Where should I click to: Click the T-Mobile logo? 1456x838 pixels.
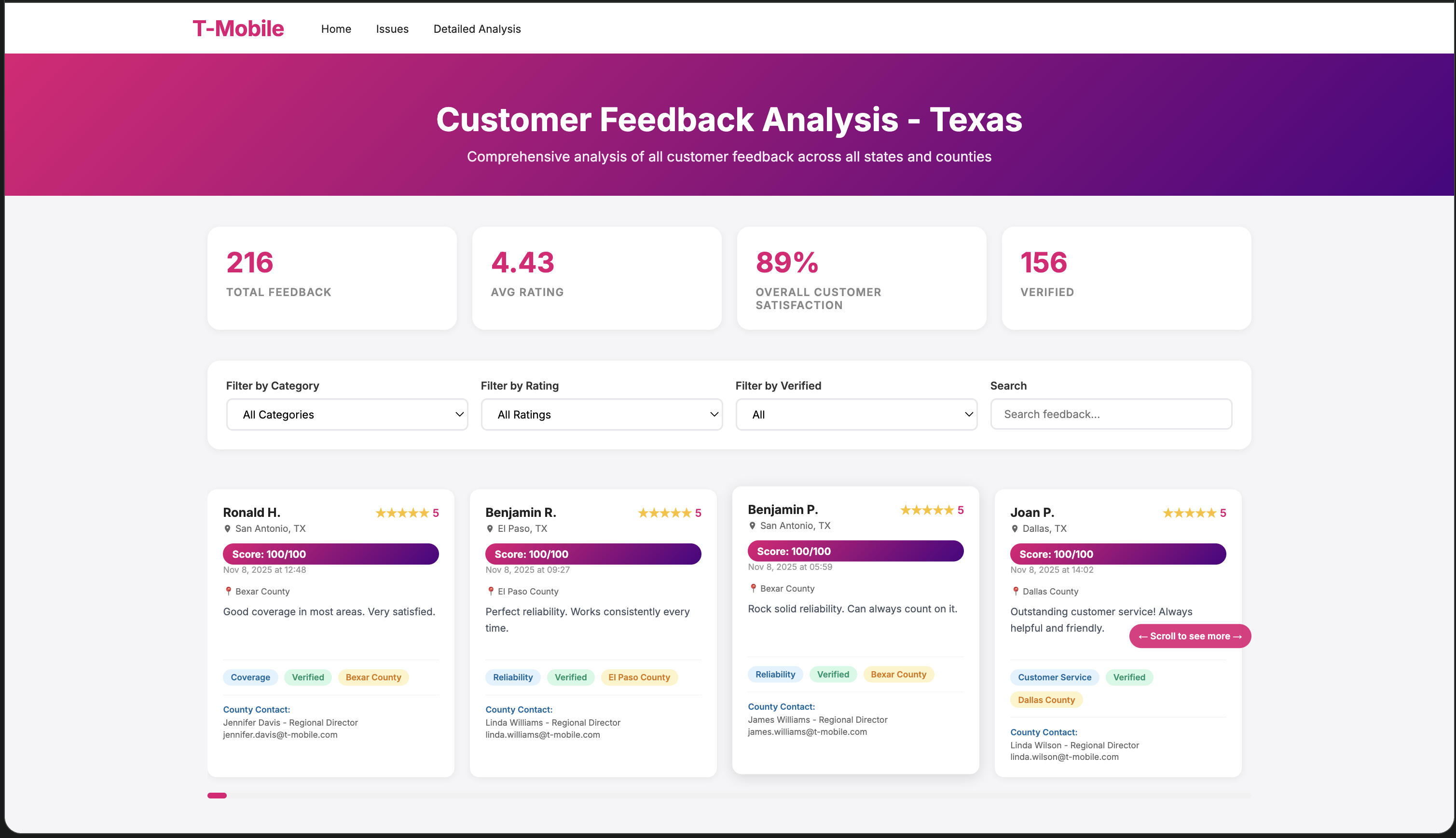point(238,28)
